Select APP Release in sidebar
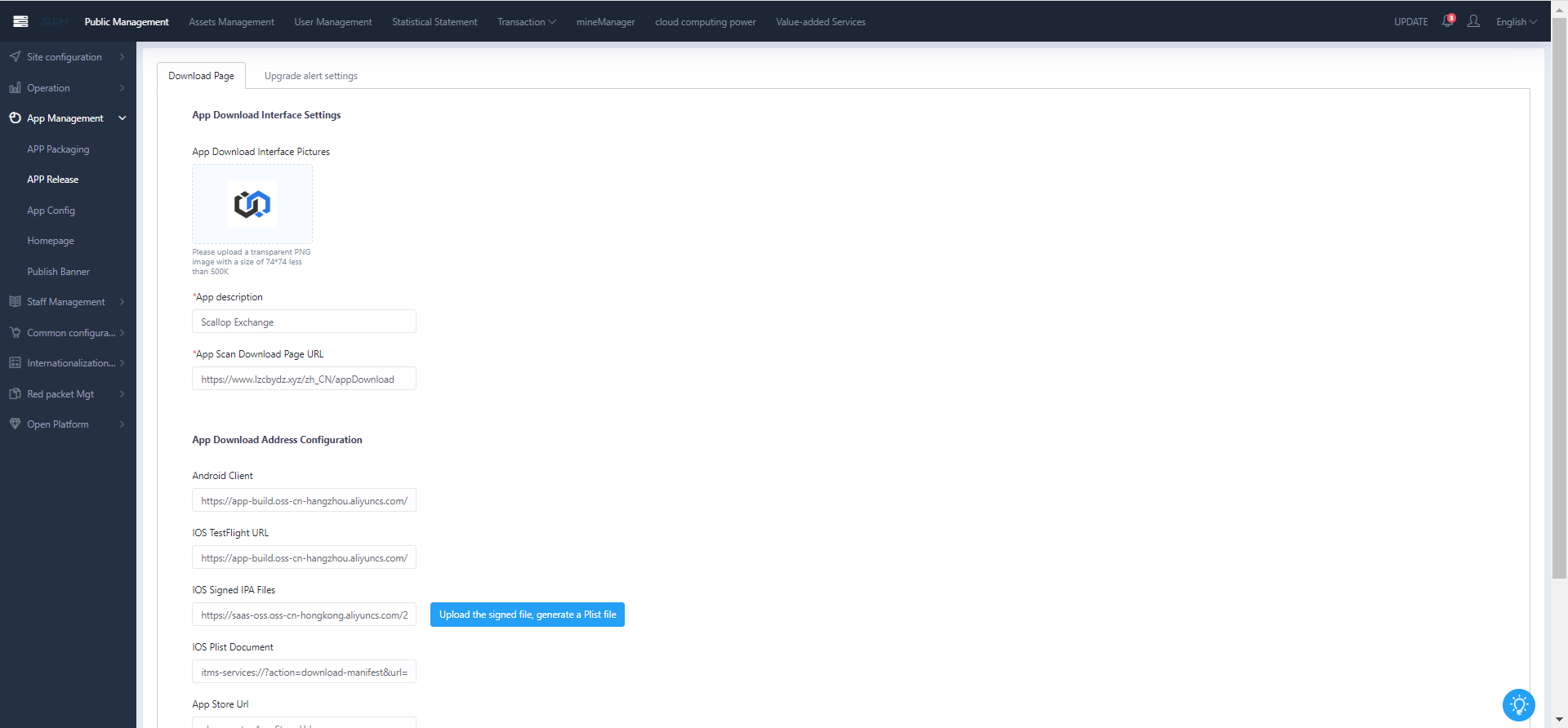Viewport: 1568px width, 728px height. pos(53,180)
